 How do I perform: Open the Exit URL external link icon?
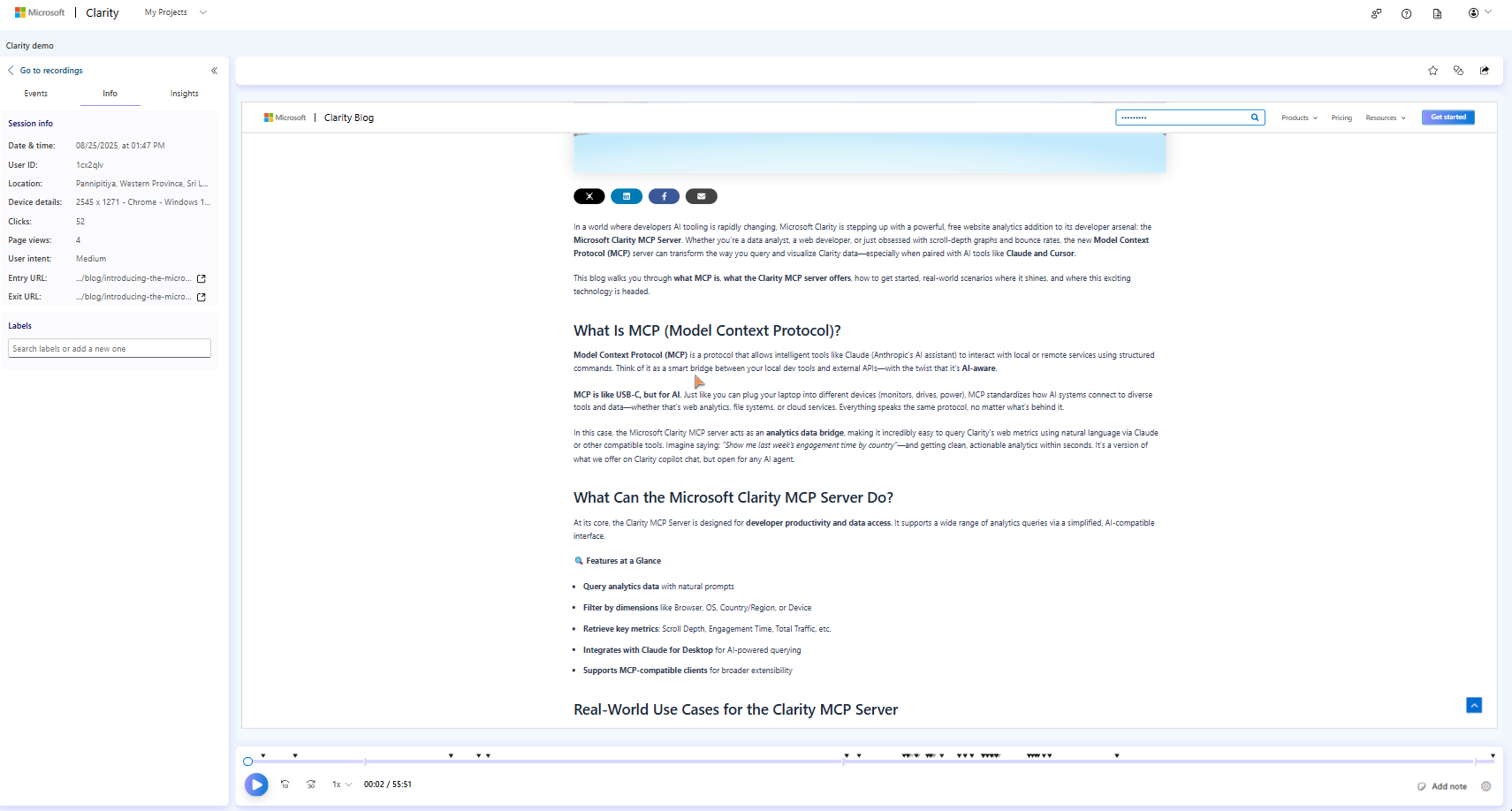[x=201, y=297]
